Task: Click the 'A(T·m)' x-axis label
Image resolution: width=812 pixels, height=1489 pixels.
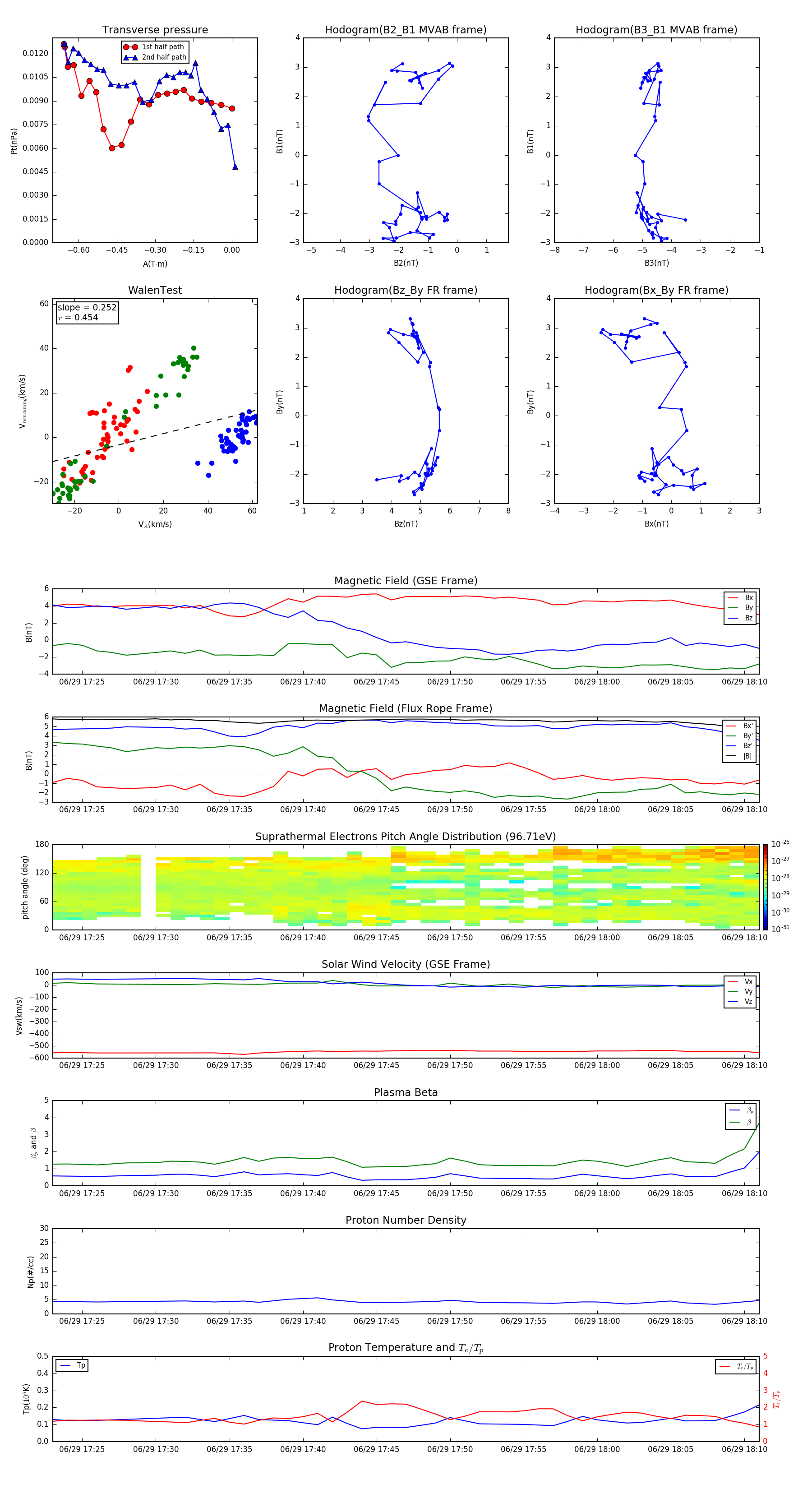Action: [x=155, y=264]
